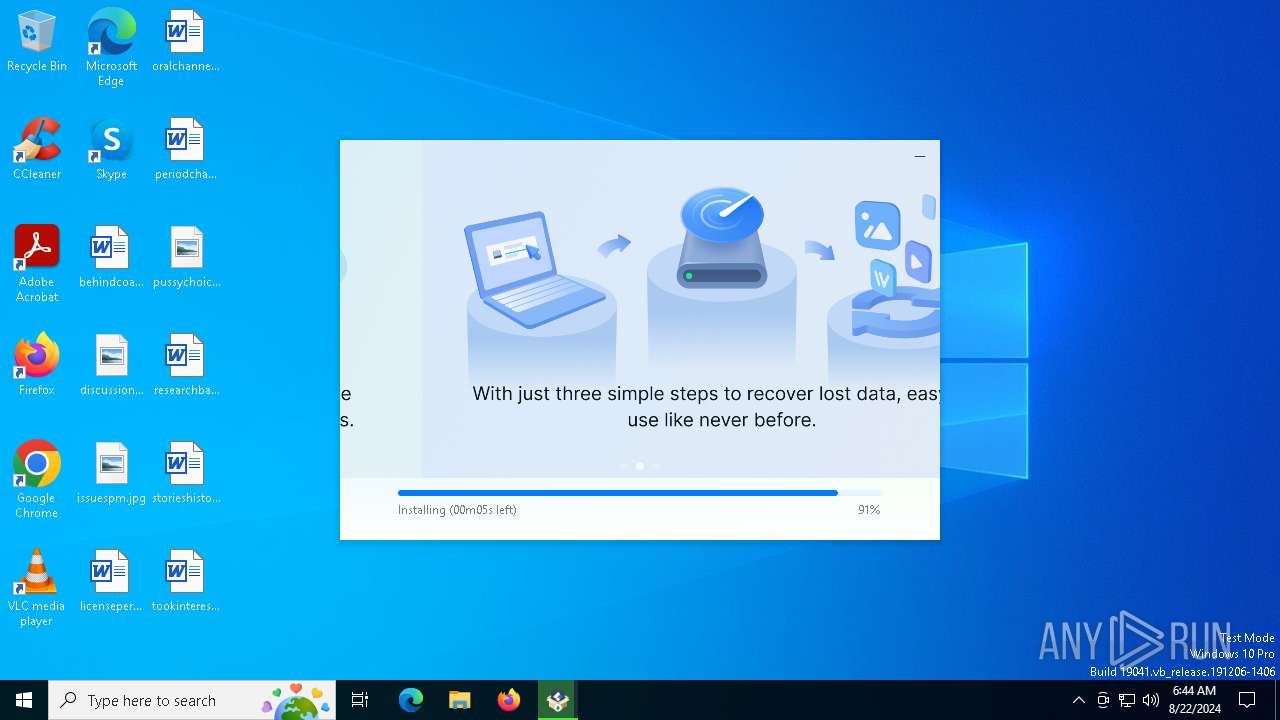Viewport: 1280px width, 720px height.
Task: Click the Installing time left text
Action: click(x=457, y=510)
